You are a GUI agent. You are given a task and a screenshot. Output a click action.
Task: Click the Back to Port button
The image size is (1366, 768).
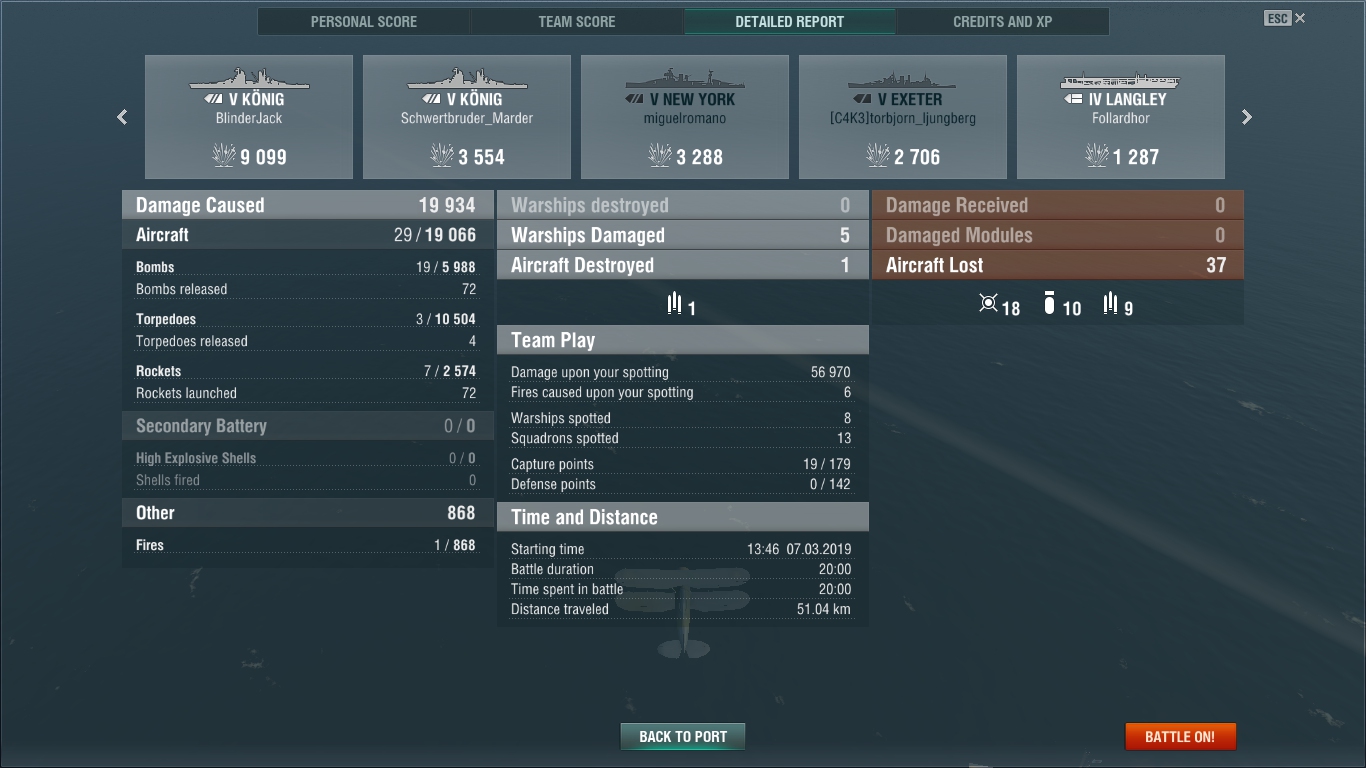click(x=683, y=737)
